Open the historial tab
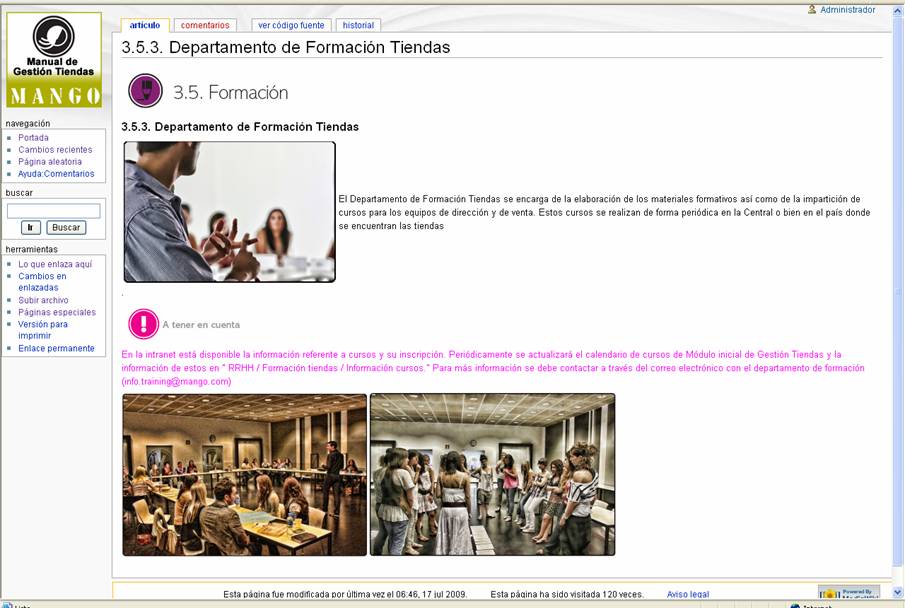This screenshot has width=905, height=608. (358, 25)
